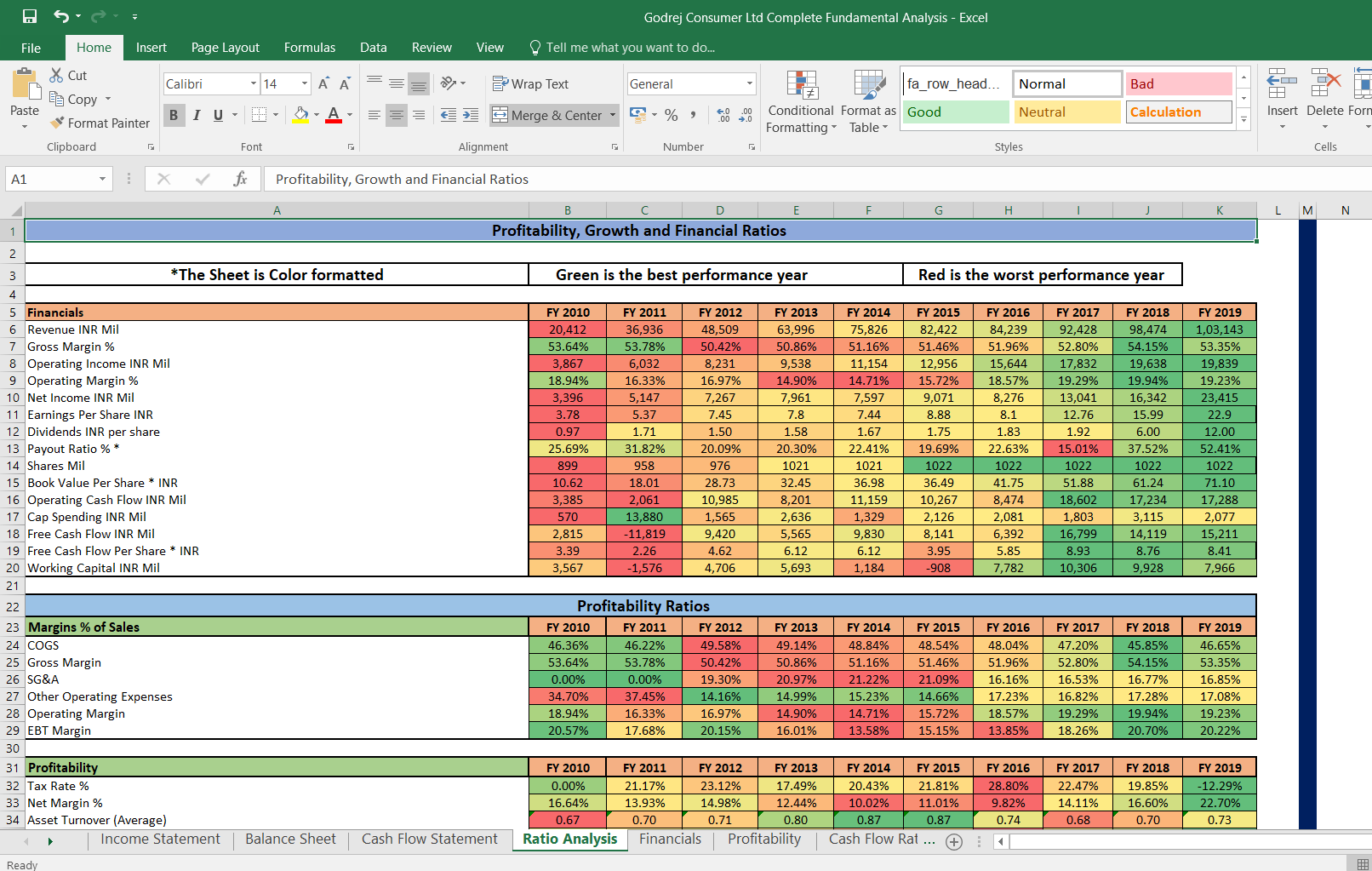Click the Align Left icon
Screen dimensions: 1372x871
[x=374, y=115]
